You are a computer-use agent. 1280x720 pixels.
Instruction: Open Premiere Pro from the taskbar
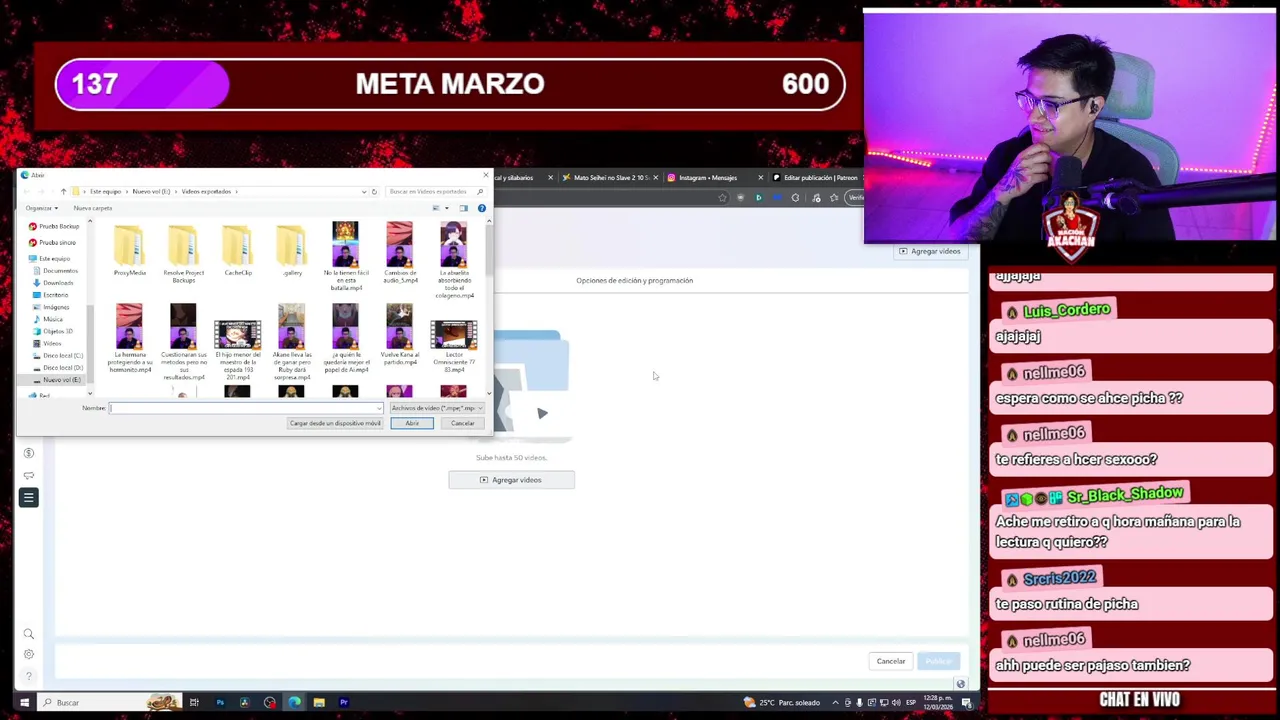tap(344, 703)
